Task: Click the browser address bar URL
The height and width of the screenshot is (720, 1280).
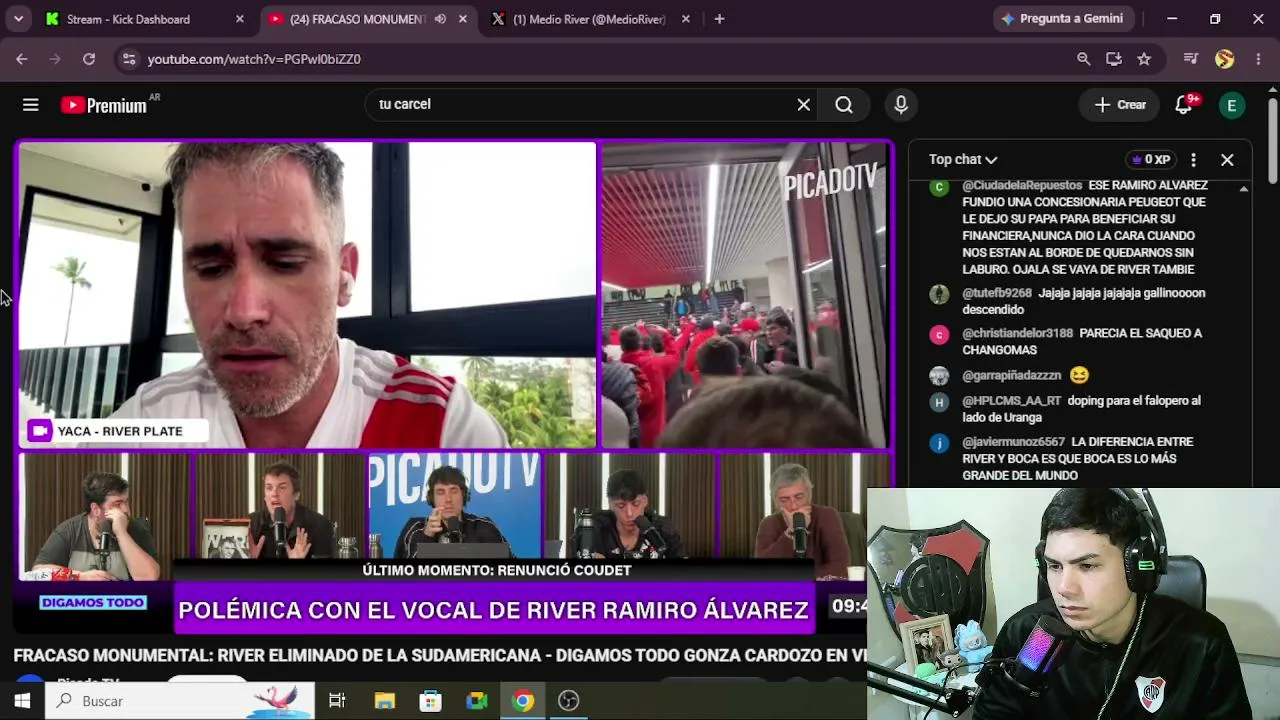Action: click(254, 59)
